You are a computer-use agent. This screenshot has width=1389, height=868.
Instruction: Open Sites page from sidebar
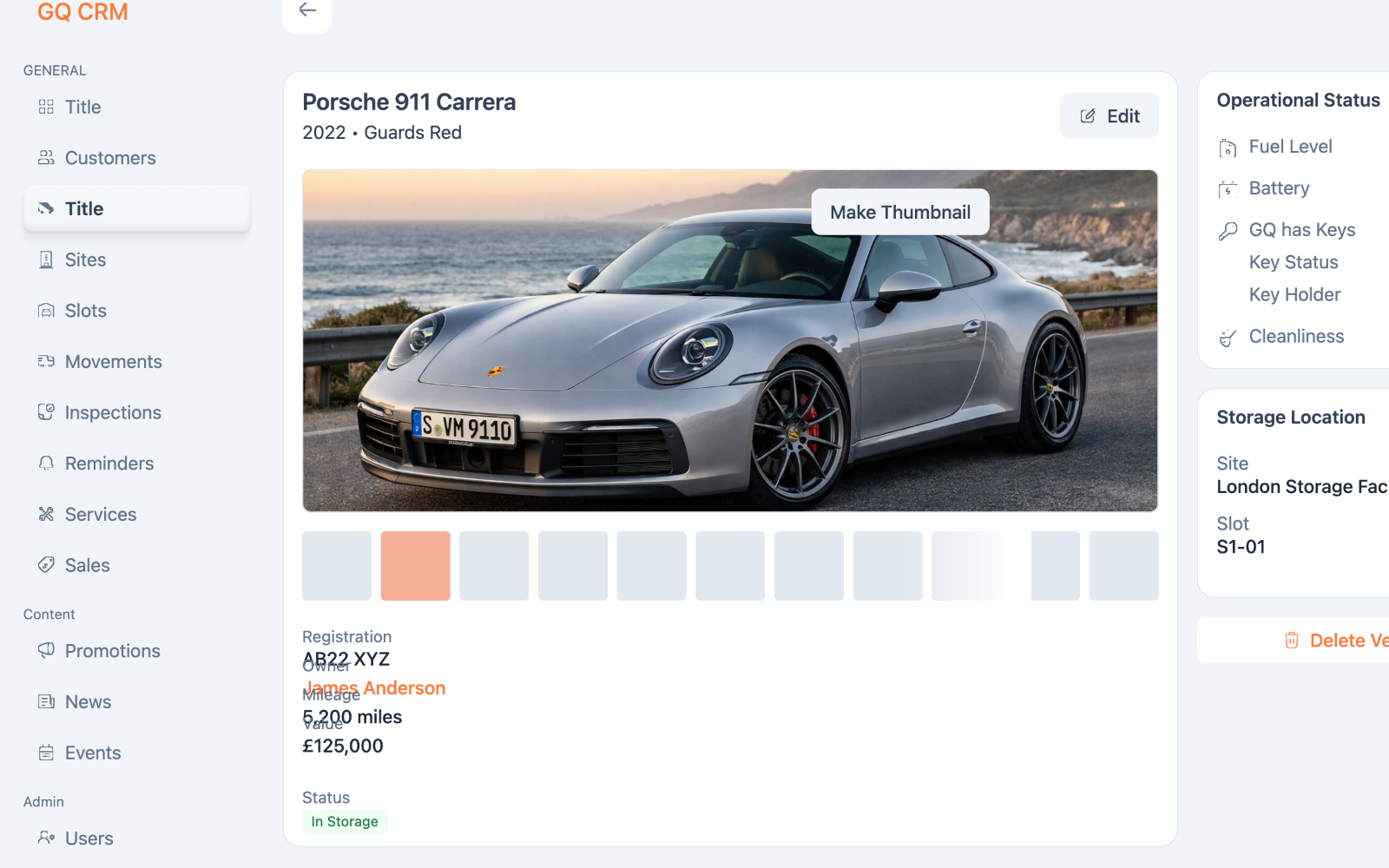136,260
